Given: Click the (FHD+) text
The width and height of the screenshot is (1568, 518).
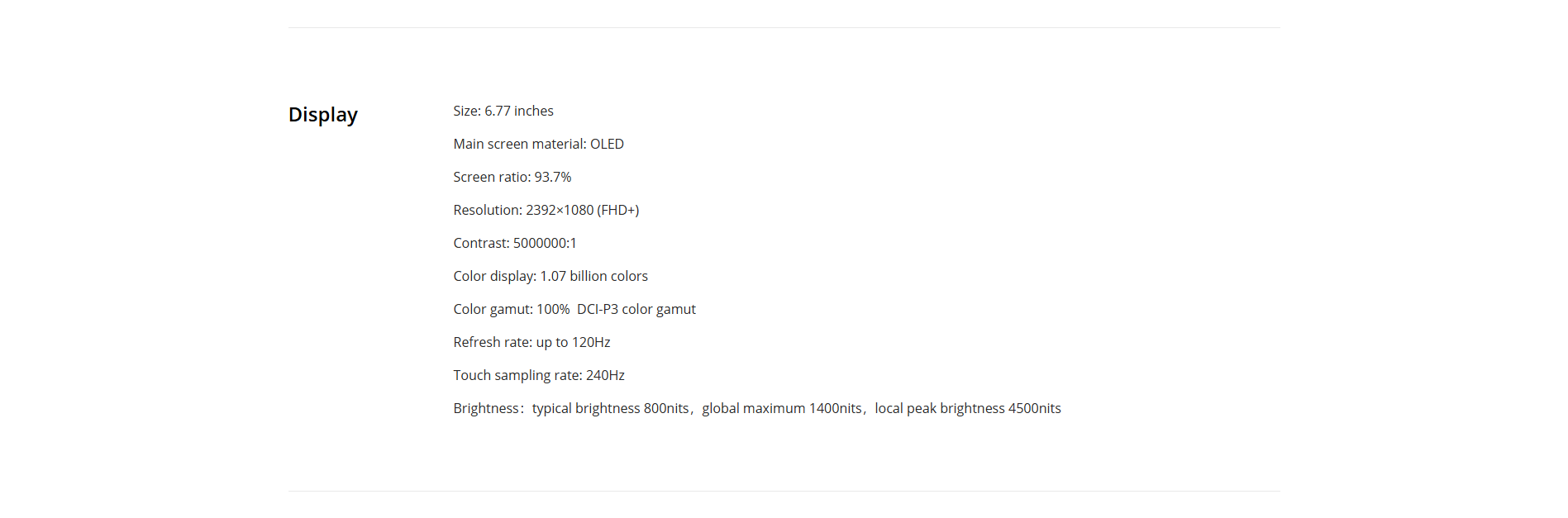Looking at the screenshot, I should tap(618, 210).
